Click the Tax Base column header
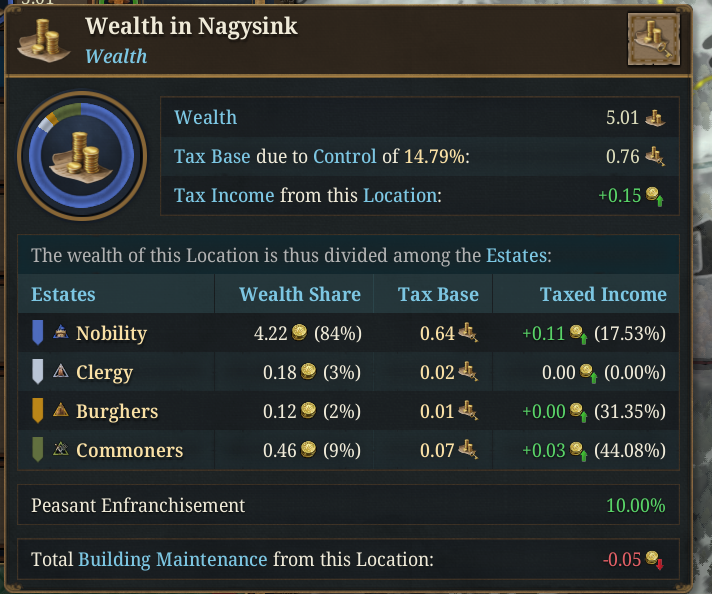 pyautogui.click(x=438, y=294)
